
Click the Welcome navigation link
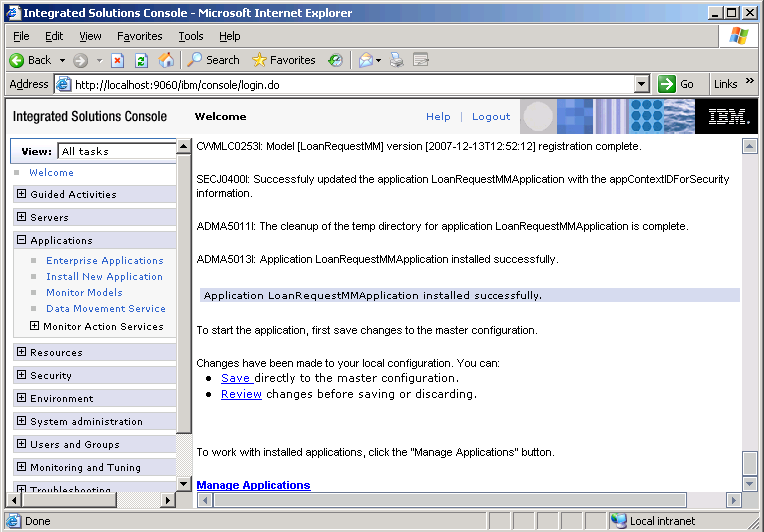[51, 172]
